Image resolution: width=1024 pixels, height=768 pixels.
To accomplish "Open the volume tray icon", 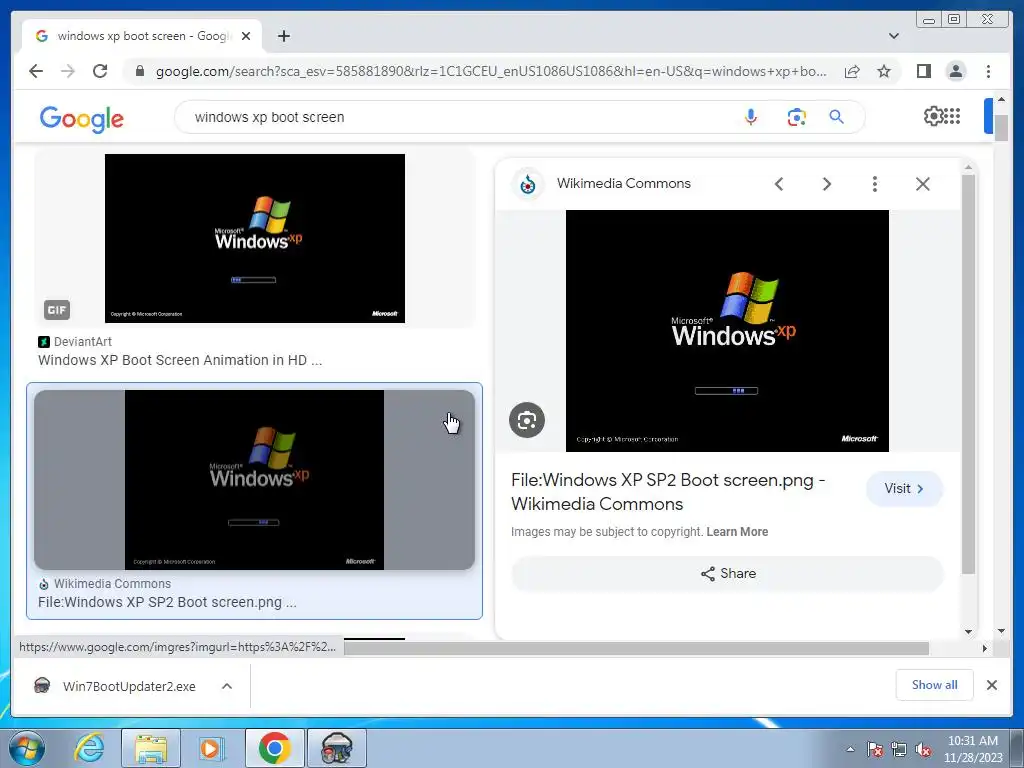I will tap(923, 749).
